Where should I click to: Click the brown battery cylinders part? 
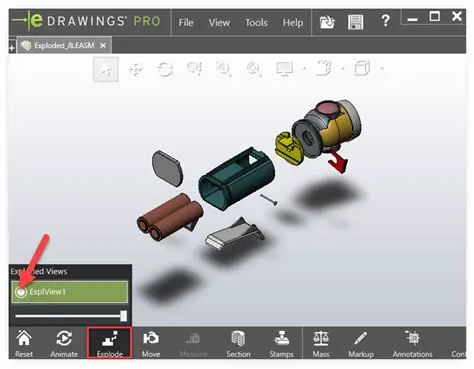pyautogui.click(x=169, y=217)
